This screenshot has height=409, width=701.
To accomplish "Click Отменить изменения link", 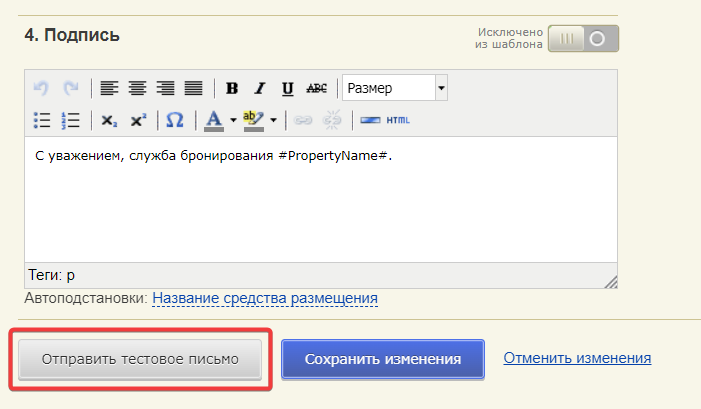I will pos(577,358).
